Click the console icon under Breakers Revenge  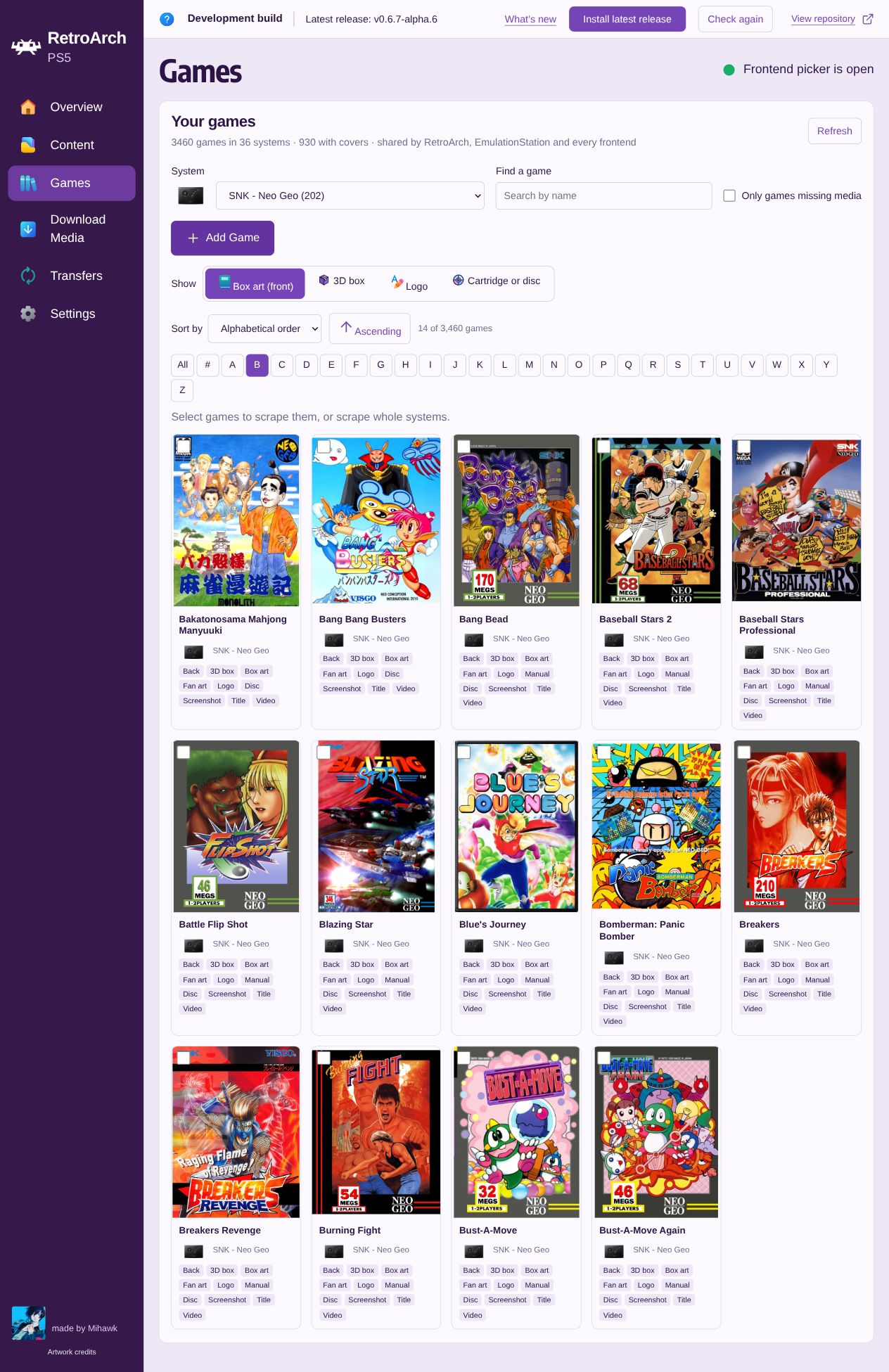click(193, 1251)
